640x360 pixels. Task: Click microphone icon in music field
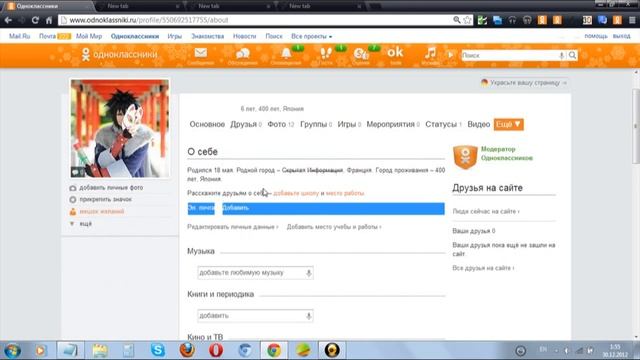pyautogui.click(x=309, y=273)
